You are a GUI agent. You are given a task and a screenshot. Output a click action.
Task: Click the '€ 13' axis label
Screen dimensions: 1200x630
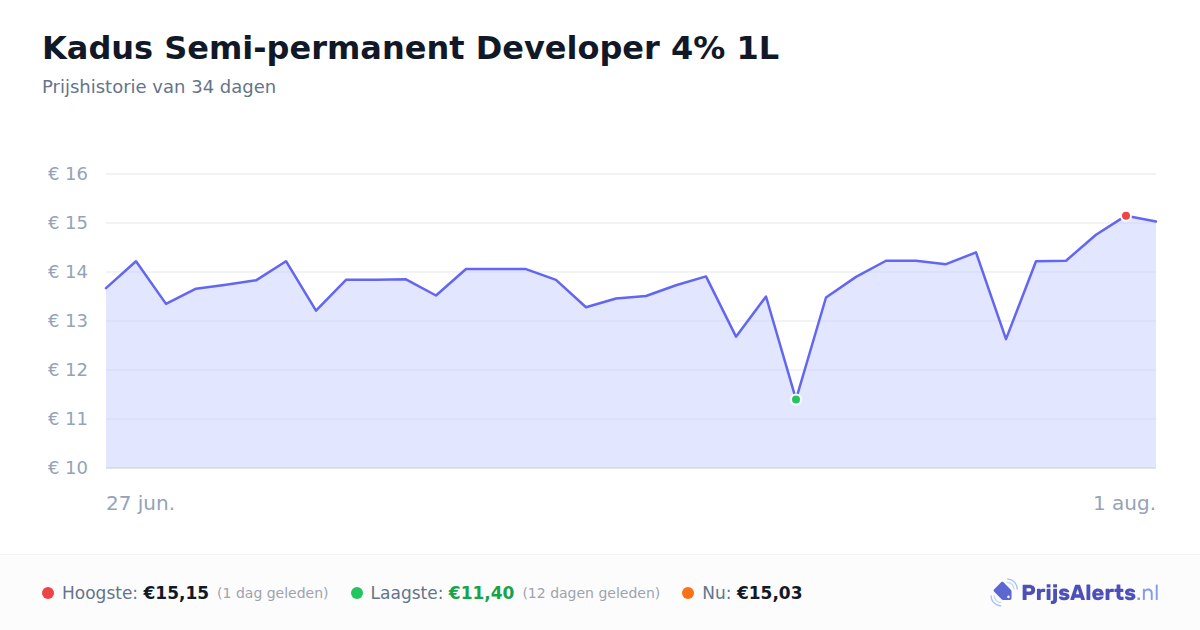pyautogui.click(x=68, y=321)
